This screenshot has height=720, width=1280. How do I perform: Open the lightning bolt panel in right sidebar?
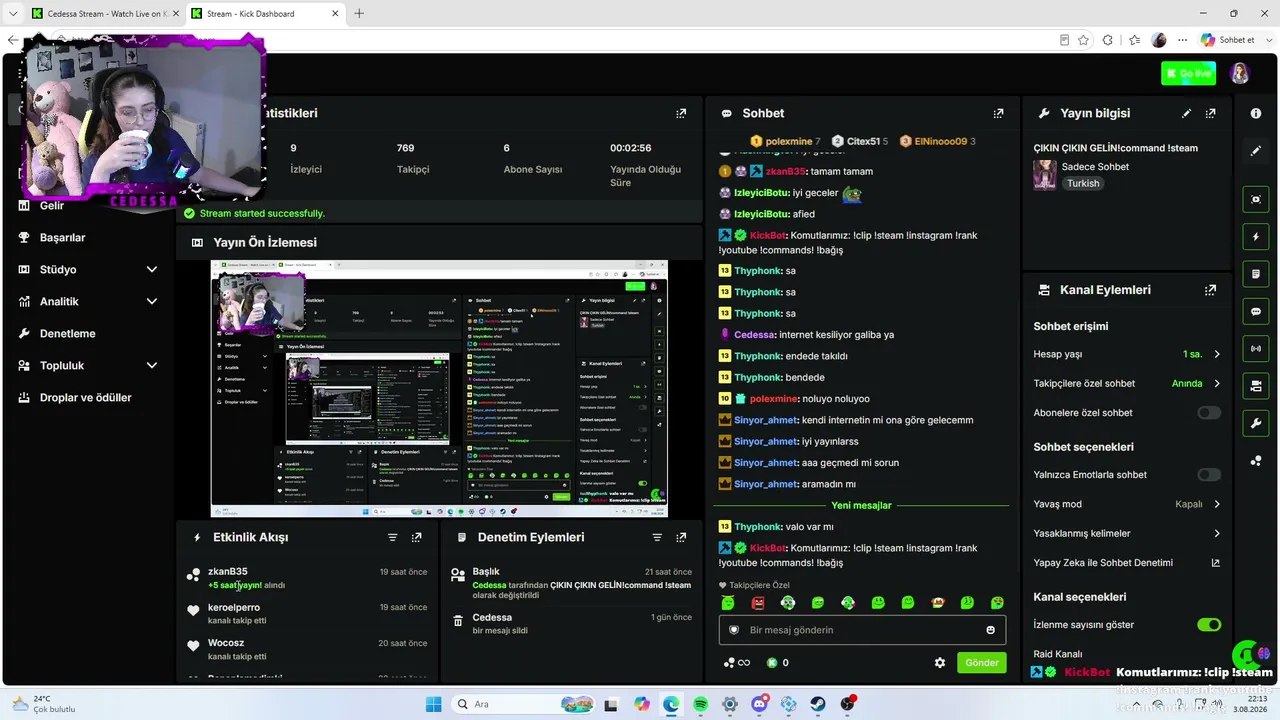pyautogui.click(x=1256, y=237)
